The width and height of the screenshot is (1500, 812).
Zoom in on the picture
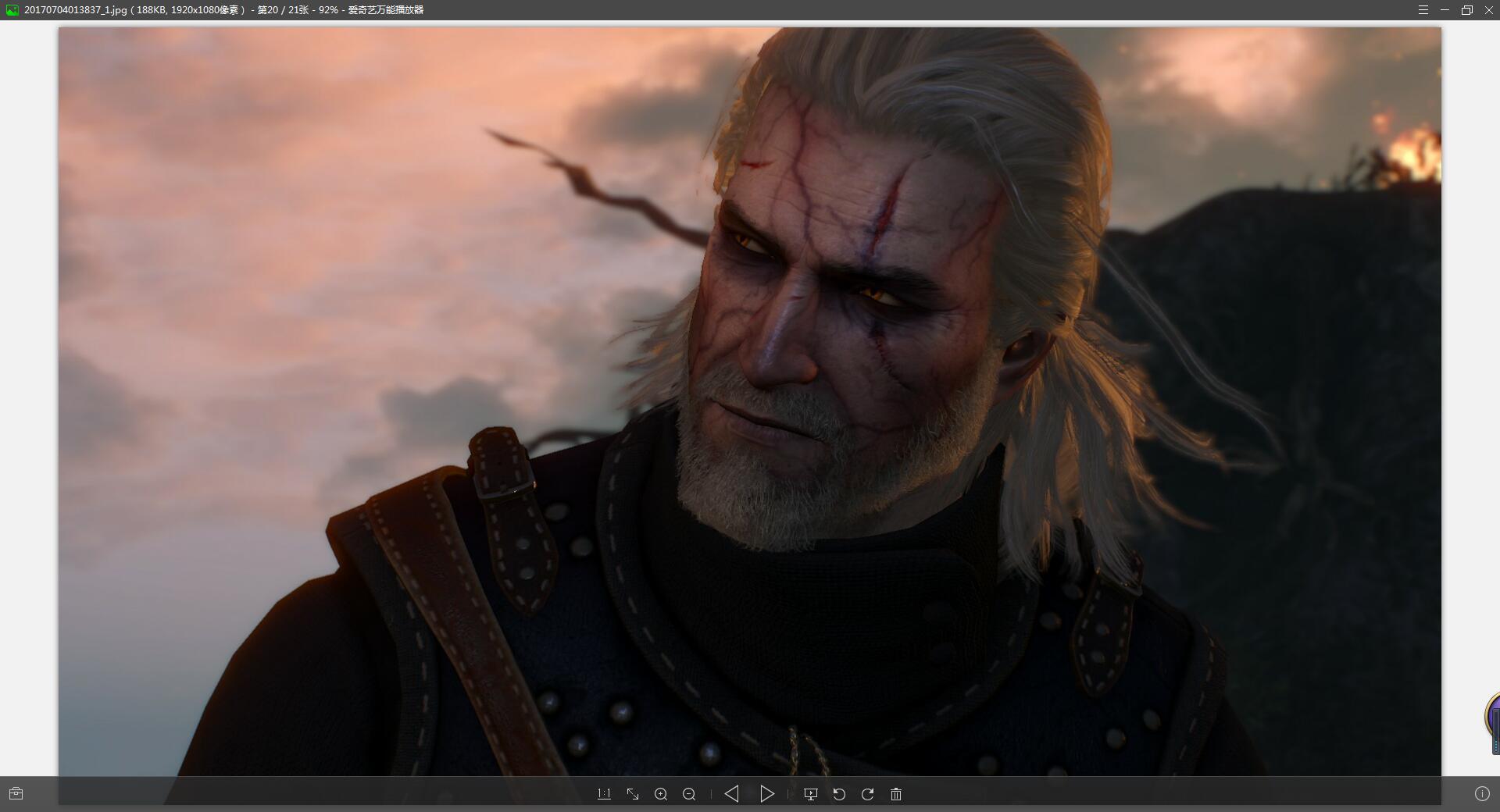(x=661, y=794)
